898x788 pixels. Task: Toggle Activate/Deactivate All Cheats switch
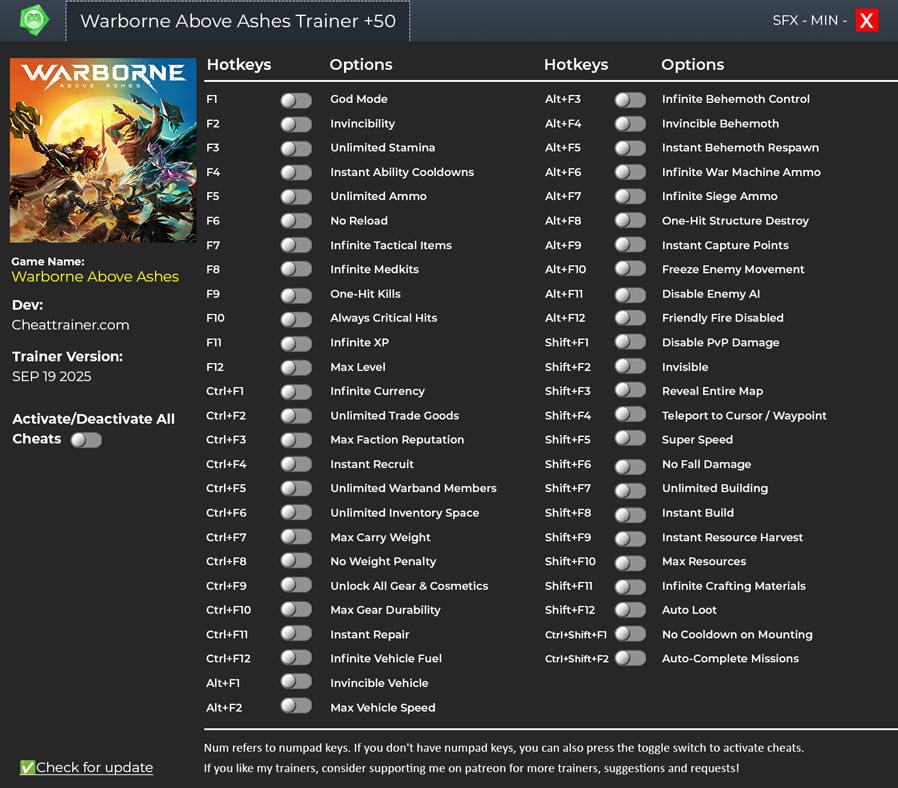pyautogui.click(x=86, y=440)
